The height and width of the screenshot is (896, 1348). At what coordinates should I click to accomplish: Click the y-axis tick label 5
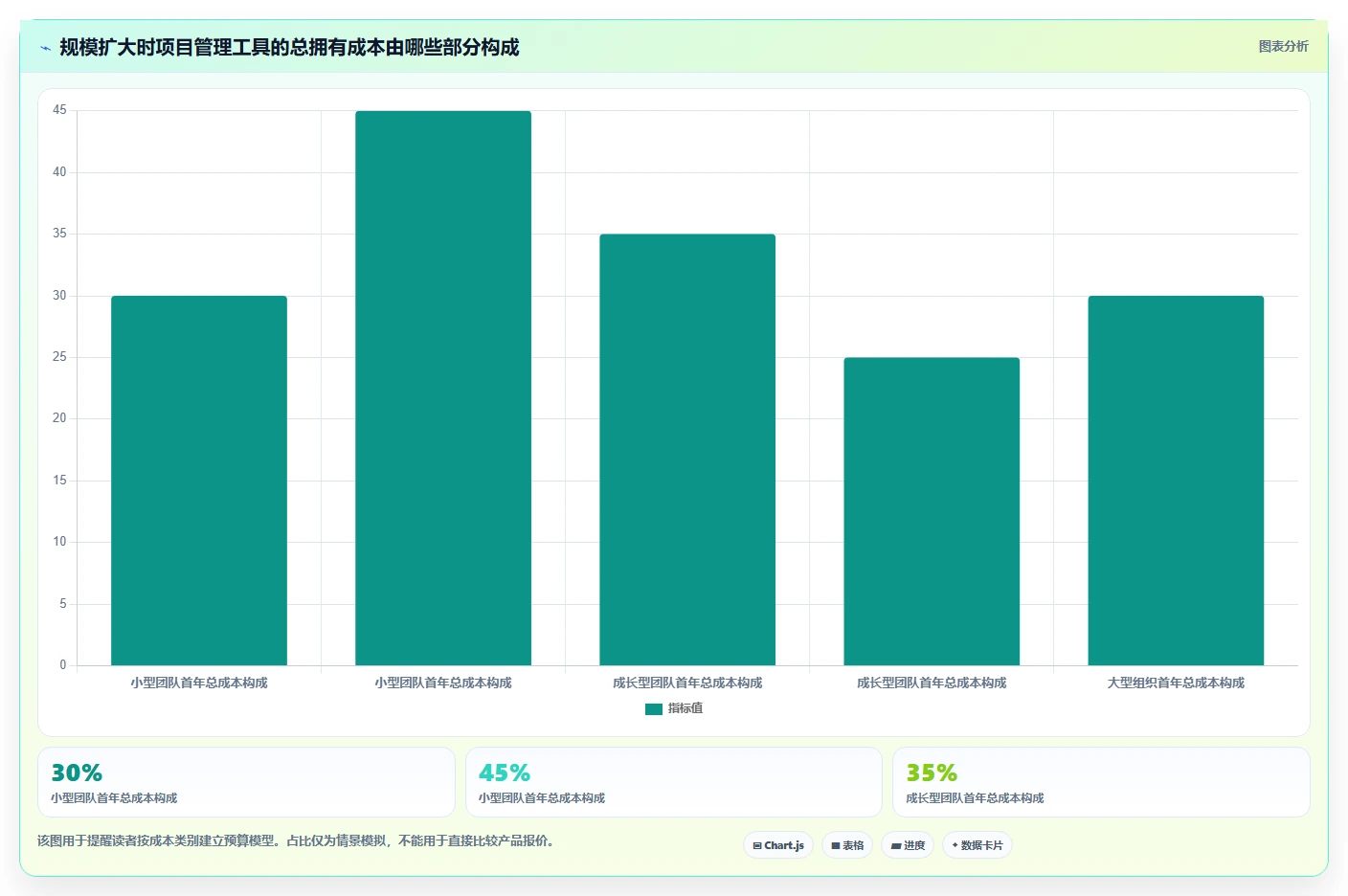63,604
